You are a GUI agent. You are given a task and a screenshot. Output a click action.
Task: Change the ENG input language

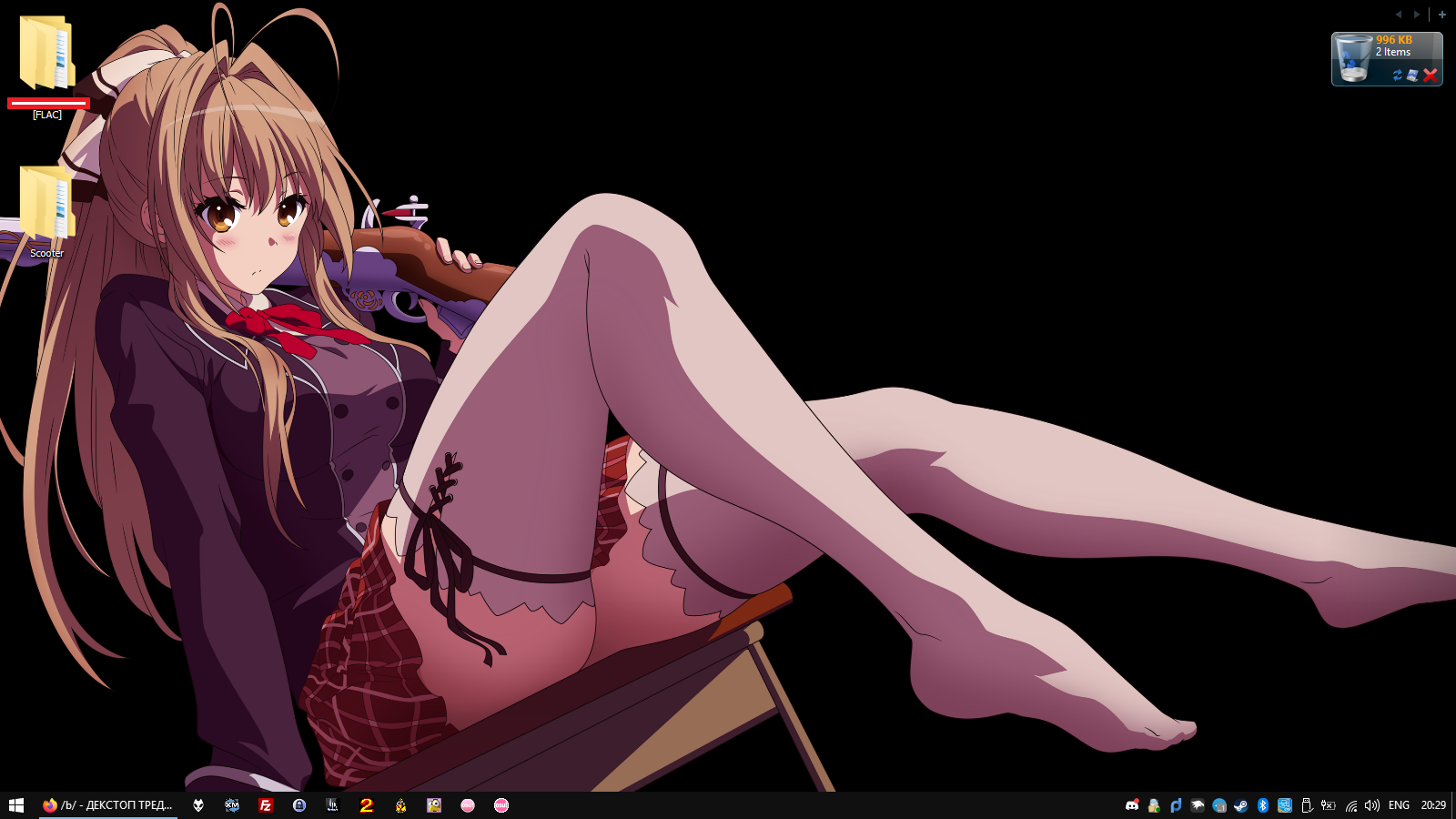pos(1399,805)
